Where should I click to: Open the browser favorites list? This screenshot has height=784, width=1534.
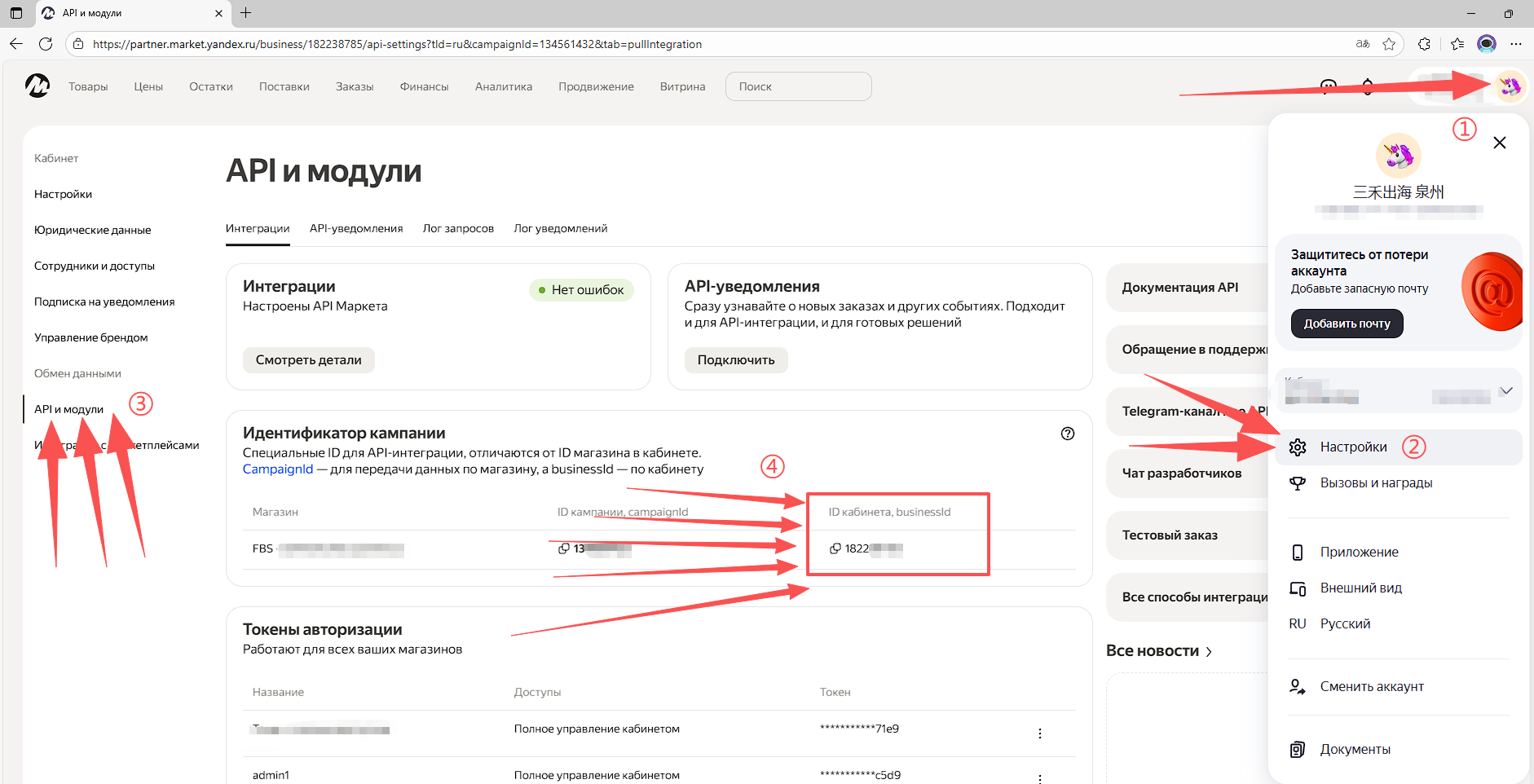tap(1457, 44)
